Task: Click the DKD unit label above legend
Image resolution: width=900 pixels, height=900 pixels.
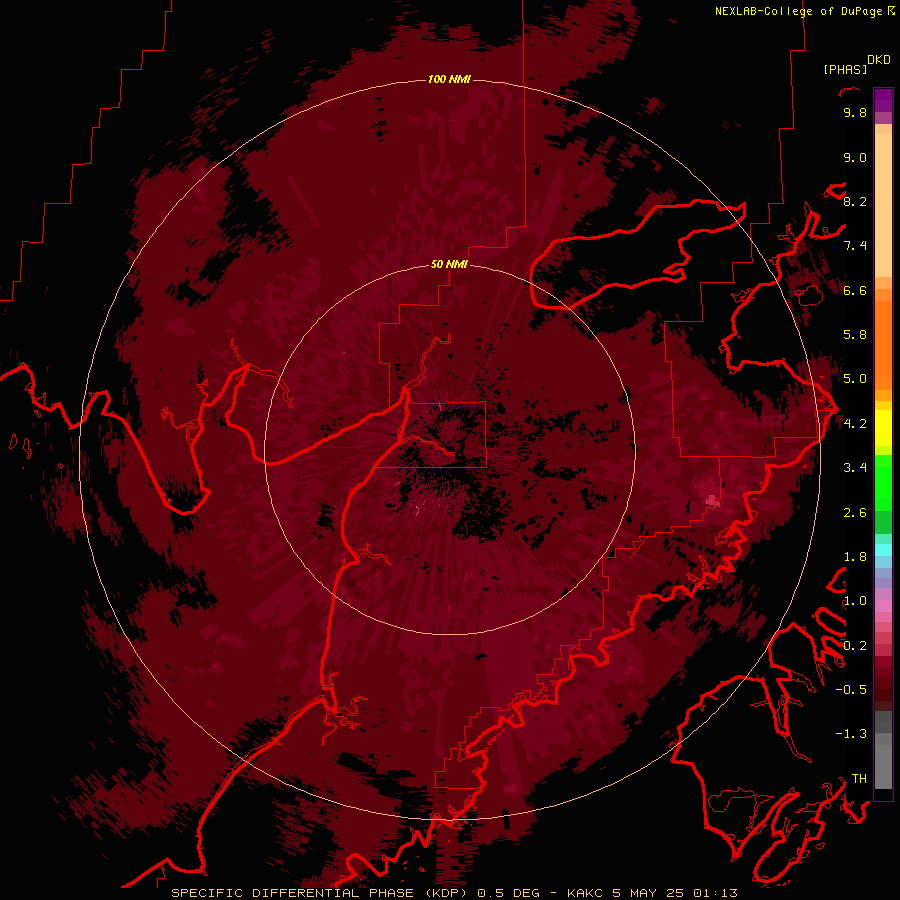Action: (x=878, y=60)
